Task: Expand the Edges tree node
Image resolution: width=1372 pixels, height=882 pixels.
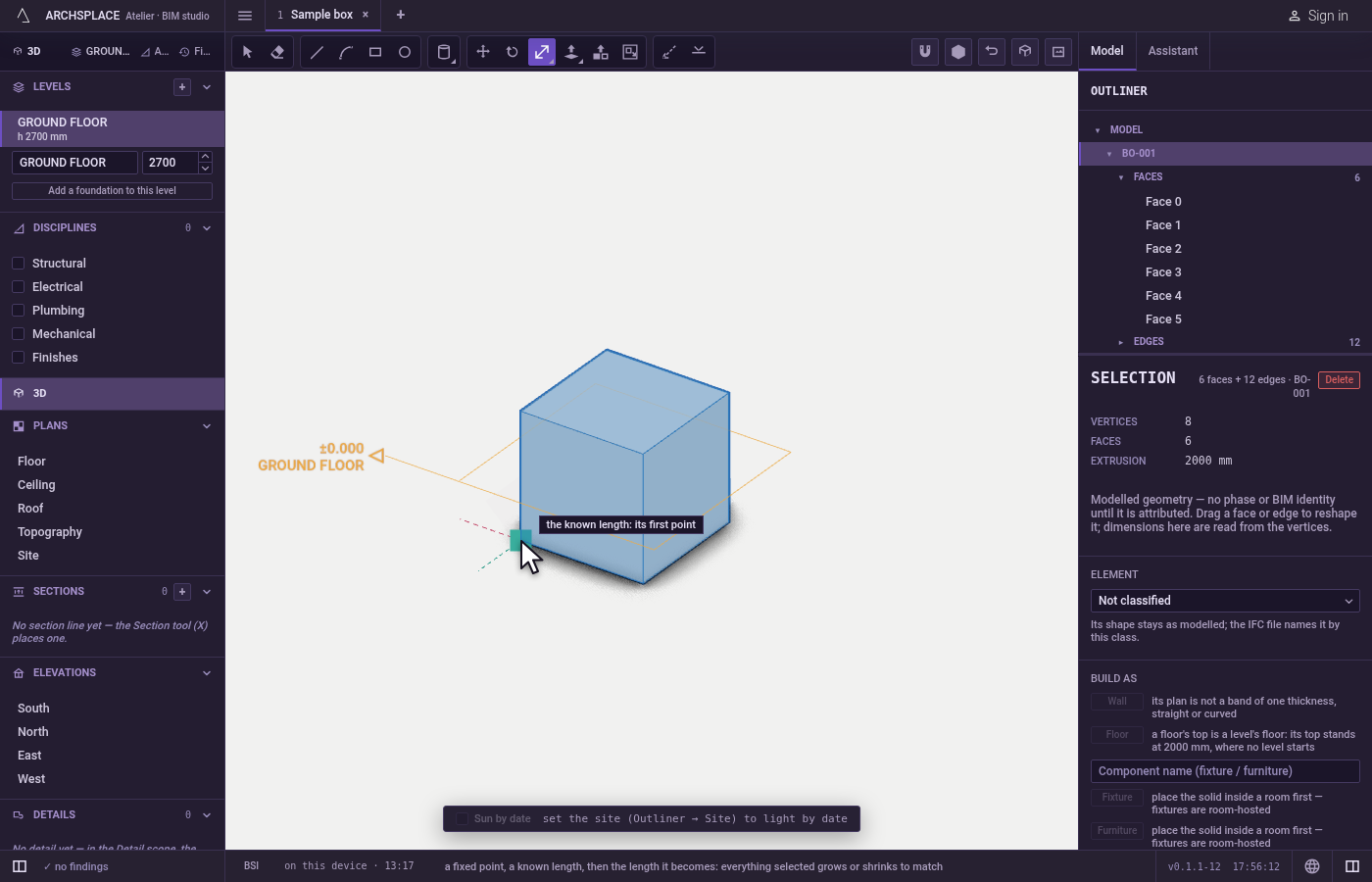Action: pyautogui.click(x=1121, y=342)
